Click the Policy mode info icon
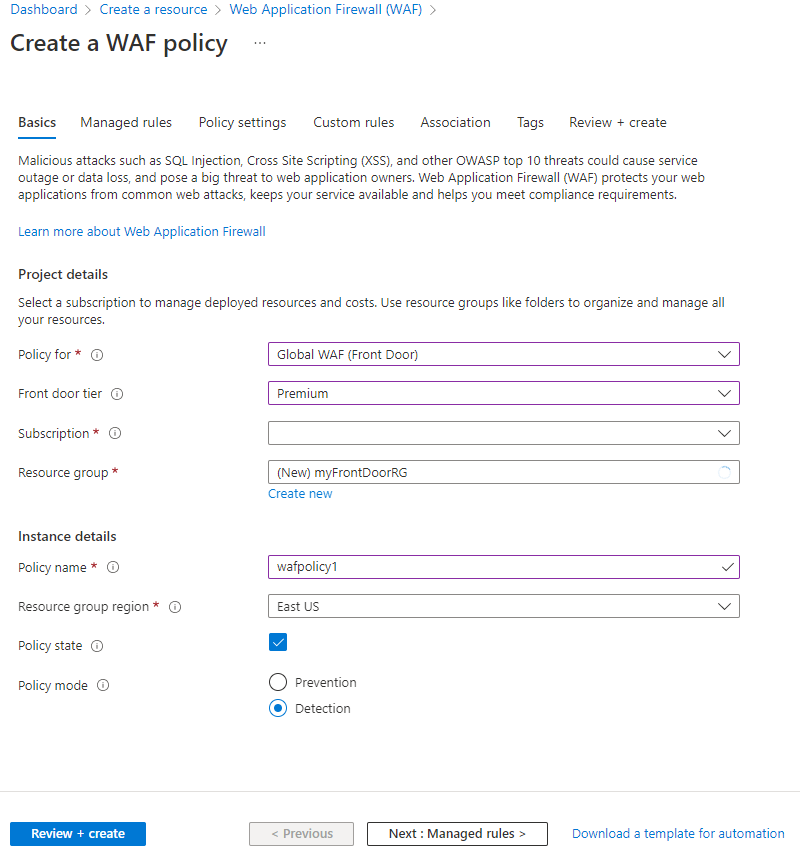The height and width of the screenshot is (858, 800). tap(103, 686)
